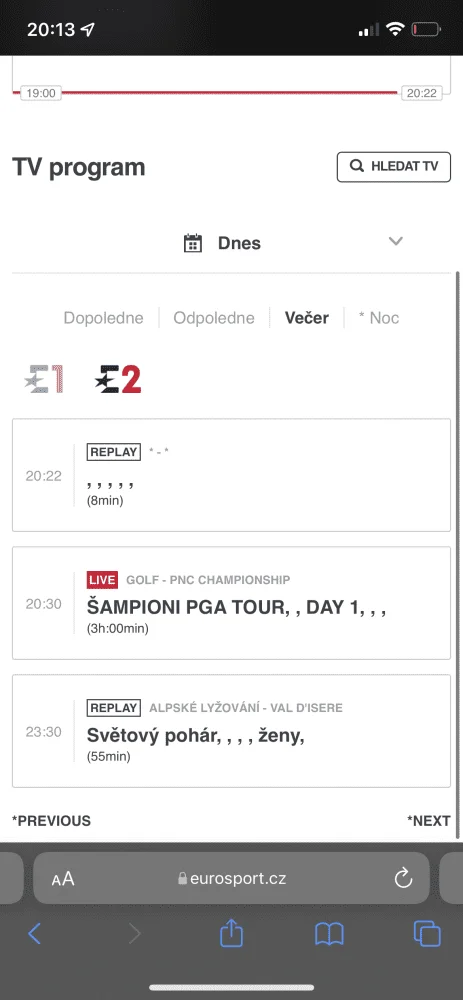Open the Dnes day selector
Image resolution: width=463 pixels, height=1000 pixels.
(231, 243)
